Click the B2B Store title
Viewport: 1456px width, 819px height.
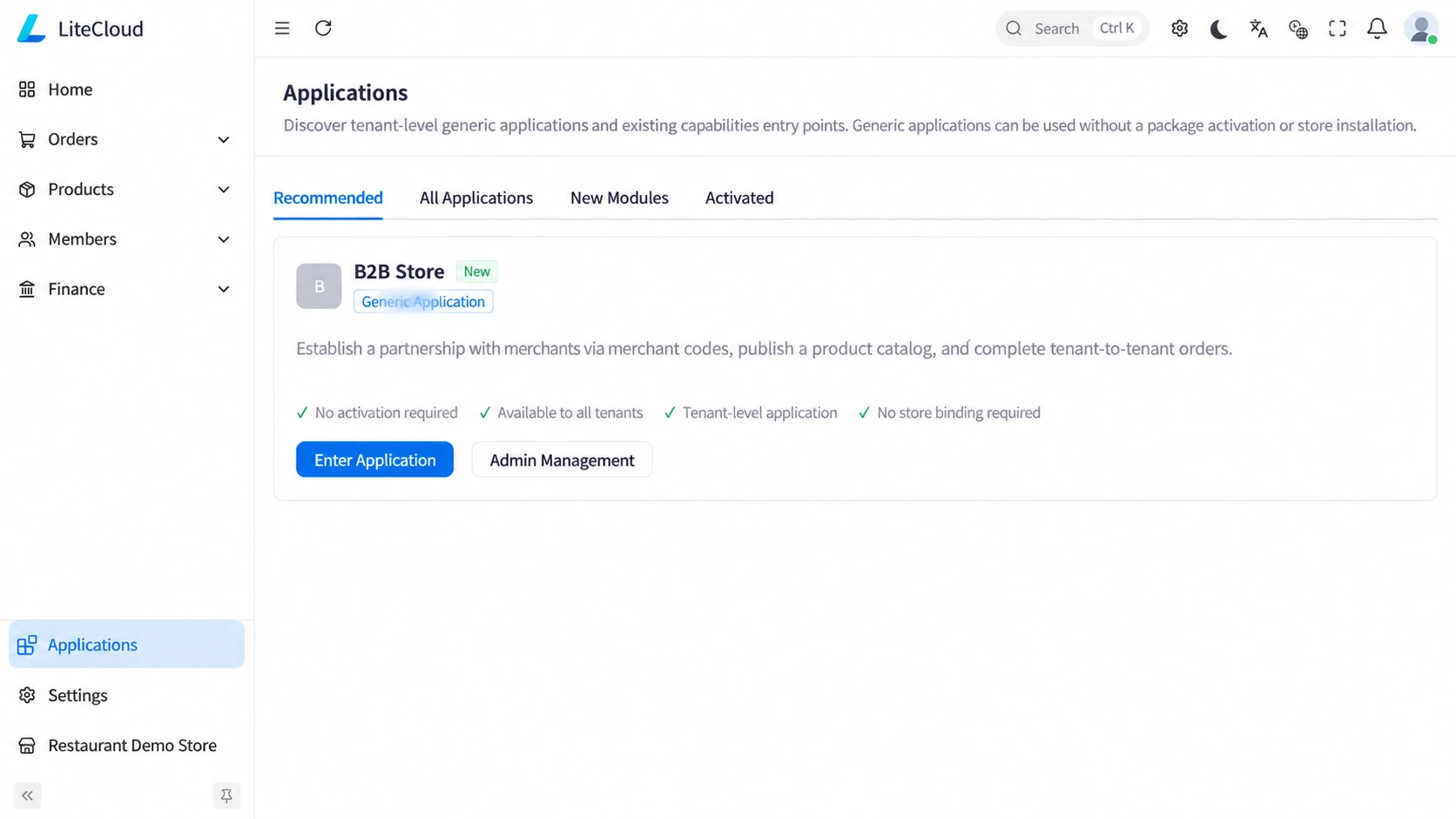(399, 272)
